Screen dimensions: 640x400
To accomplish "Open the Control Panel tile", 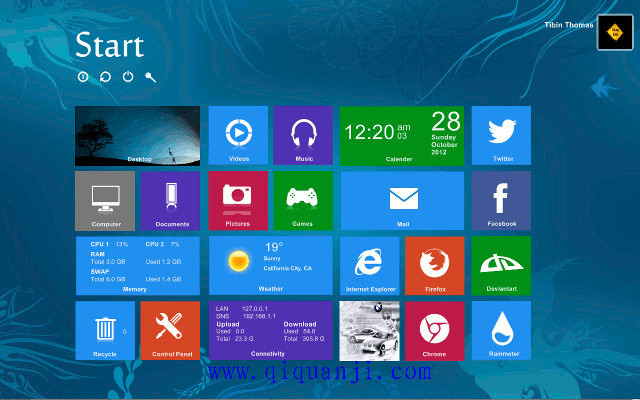I will (170, 330).
